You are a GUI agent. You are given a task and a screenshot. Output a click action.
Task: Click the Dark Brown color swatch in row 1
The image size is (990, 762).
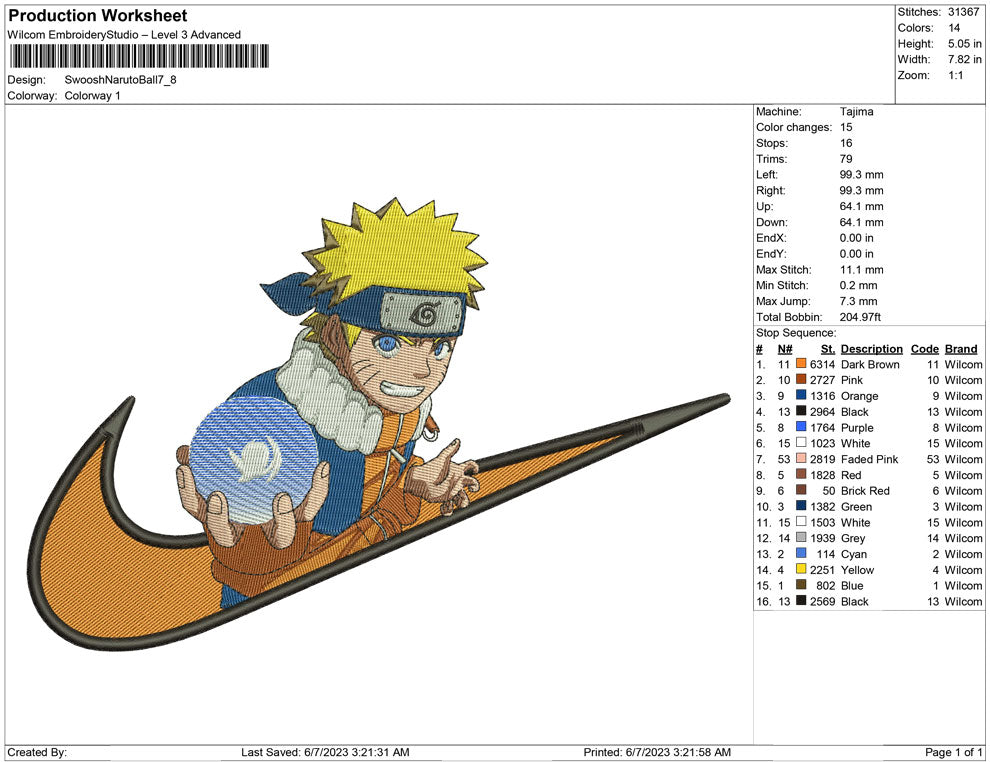click(801, 364)
